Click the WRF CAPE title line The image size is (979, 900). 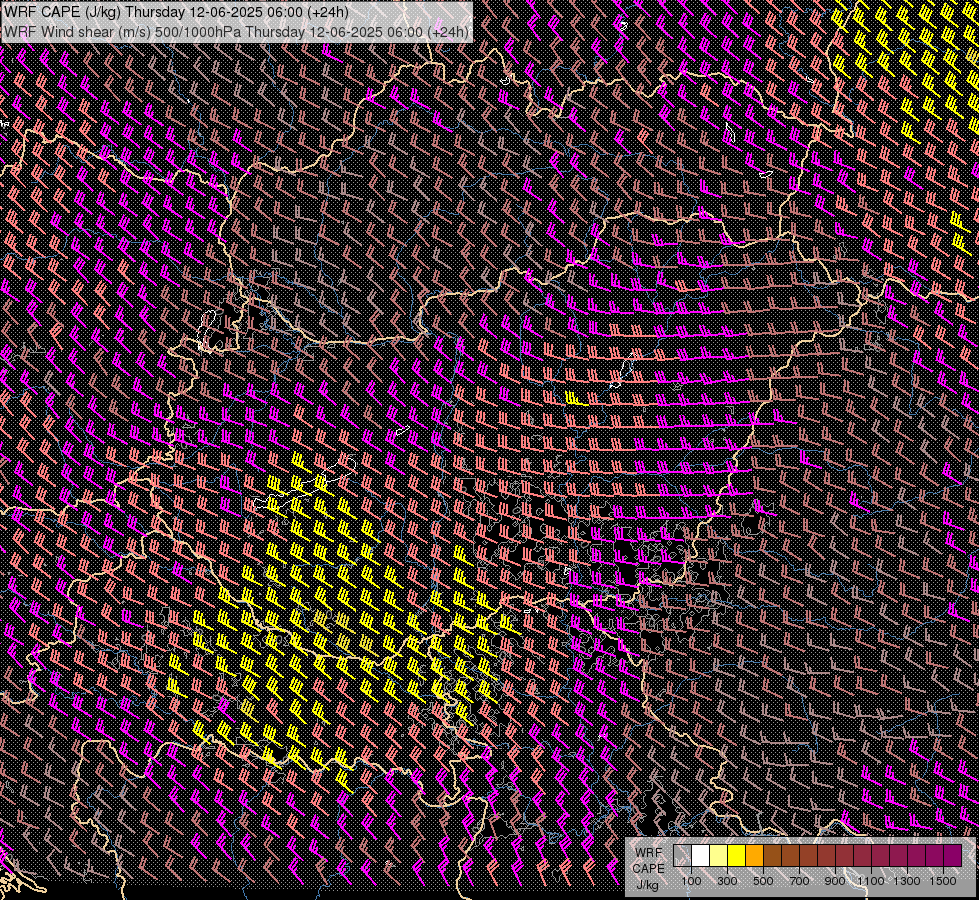point(176,12)
